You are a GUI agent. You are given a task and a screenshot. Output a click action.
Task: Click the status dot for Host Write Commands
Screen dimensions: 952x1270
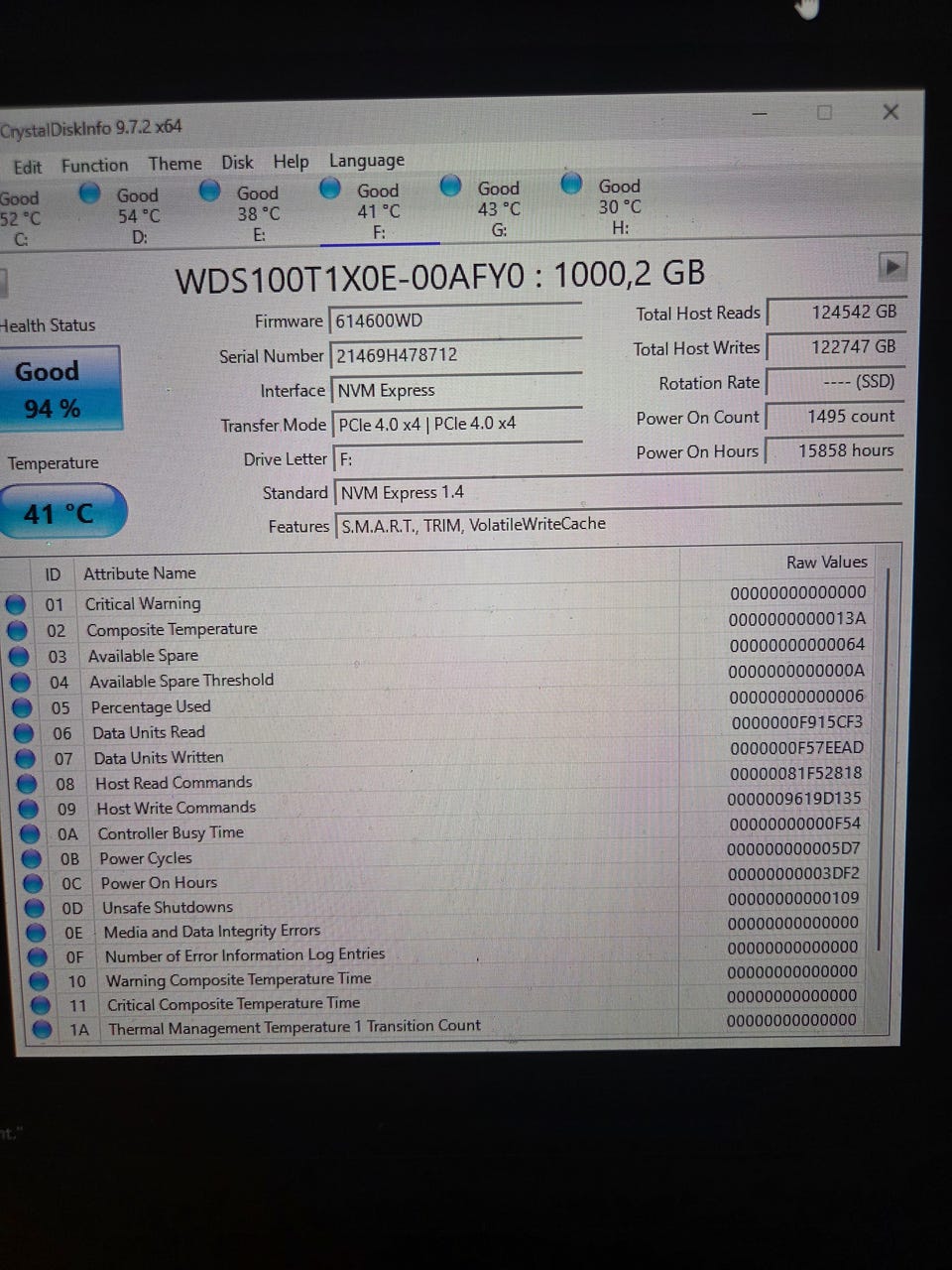29,809
